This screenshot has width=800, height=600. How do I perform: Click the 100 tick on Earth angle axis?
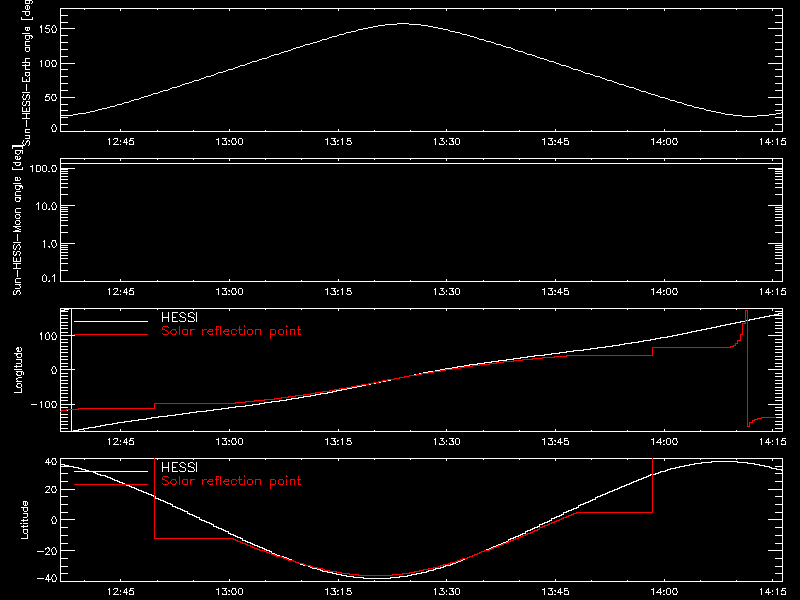(x=47, y=64)
